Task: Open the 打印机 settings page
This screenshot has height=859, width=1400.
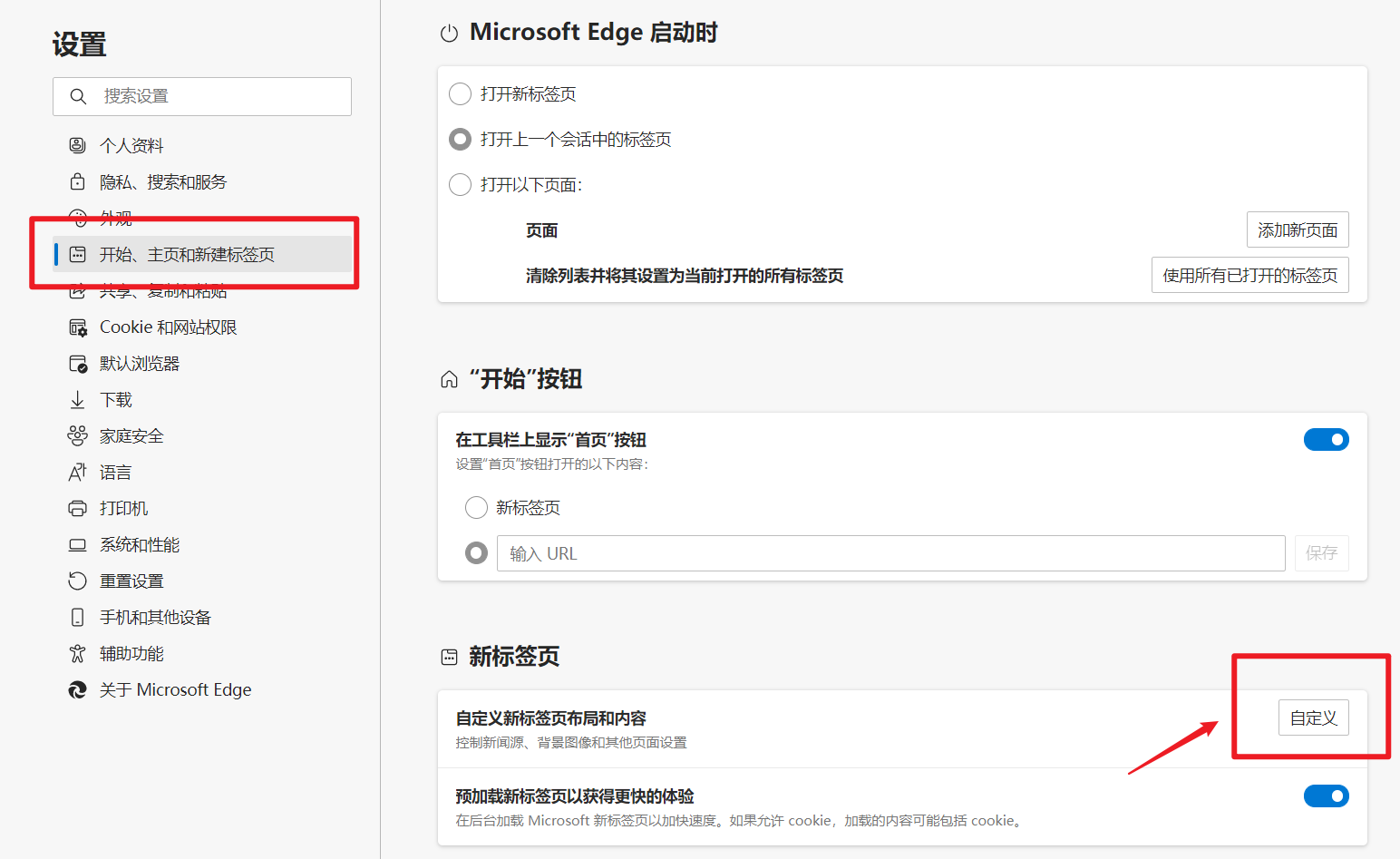Action: (202, 508)
